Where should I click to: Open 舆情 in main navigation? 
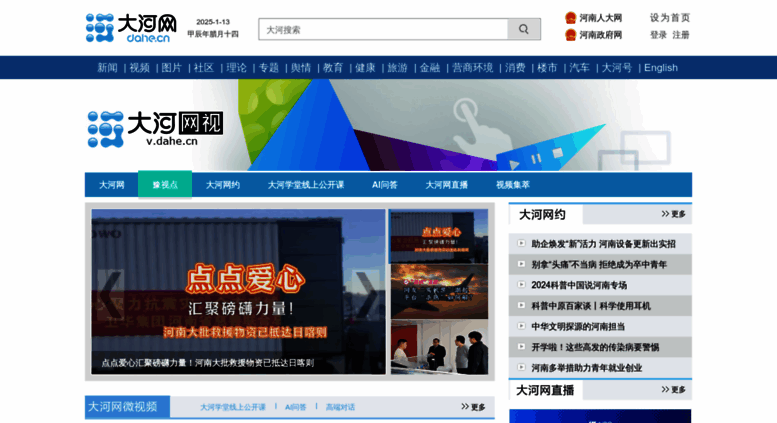pos(301,67)
